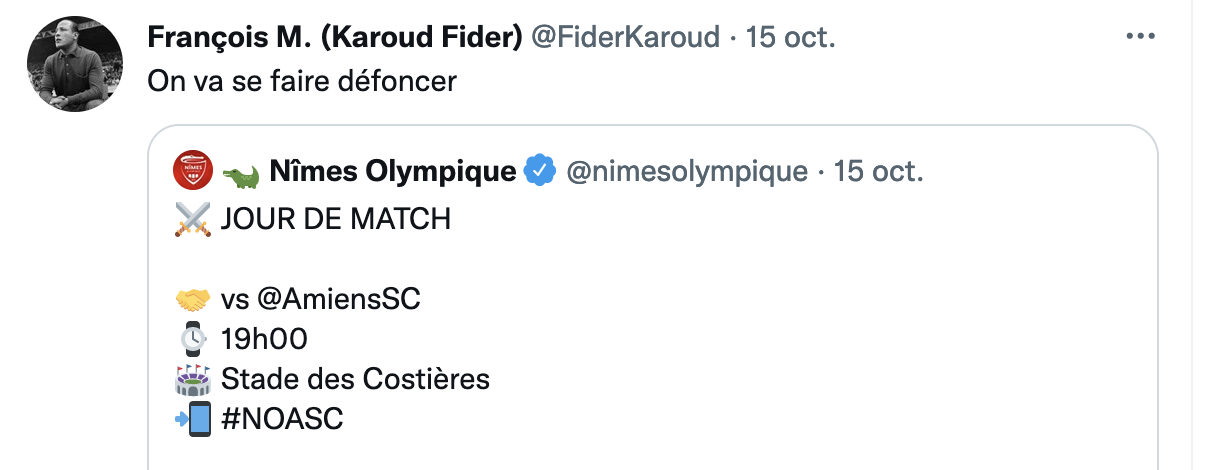Click the watch emoji next to 19h00
Screen dimensions: 1226x470
(x=193, y=340)
